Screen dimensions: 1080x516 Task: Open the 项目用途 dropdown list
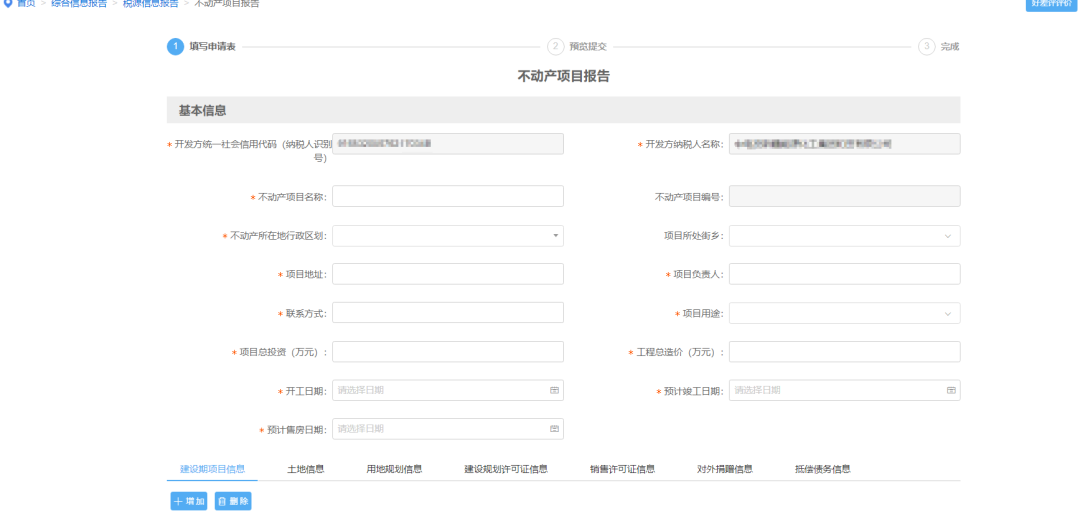pyautogui.click(x=948, y=313)
